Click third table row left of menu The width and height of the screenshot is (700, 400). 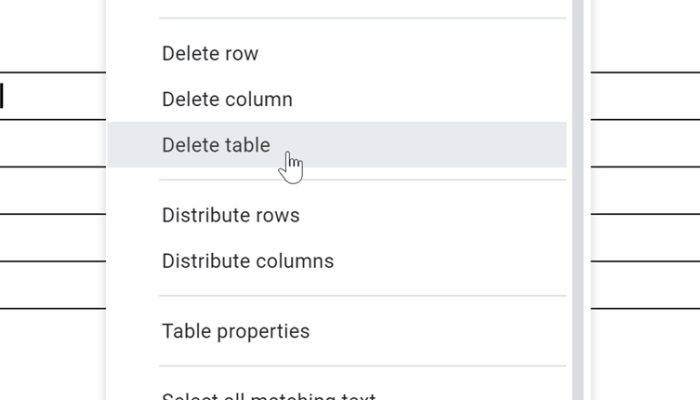click(50, 190)
